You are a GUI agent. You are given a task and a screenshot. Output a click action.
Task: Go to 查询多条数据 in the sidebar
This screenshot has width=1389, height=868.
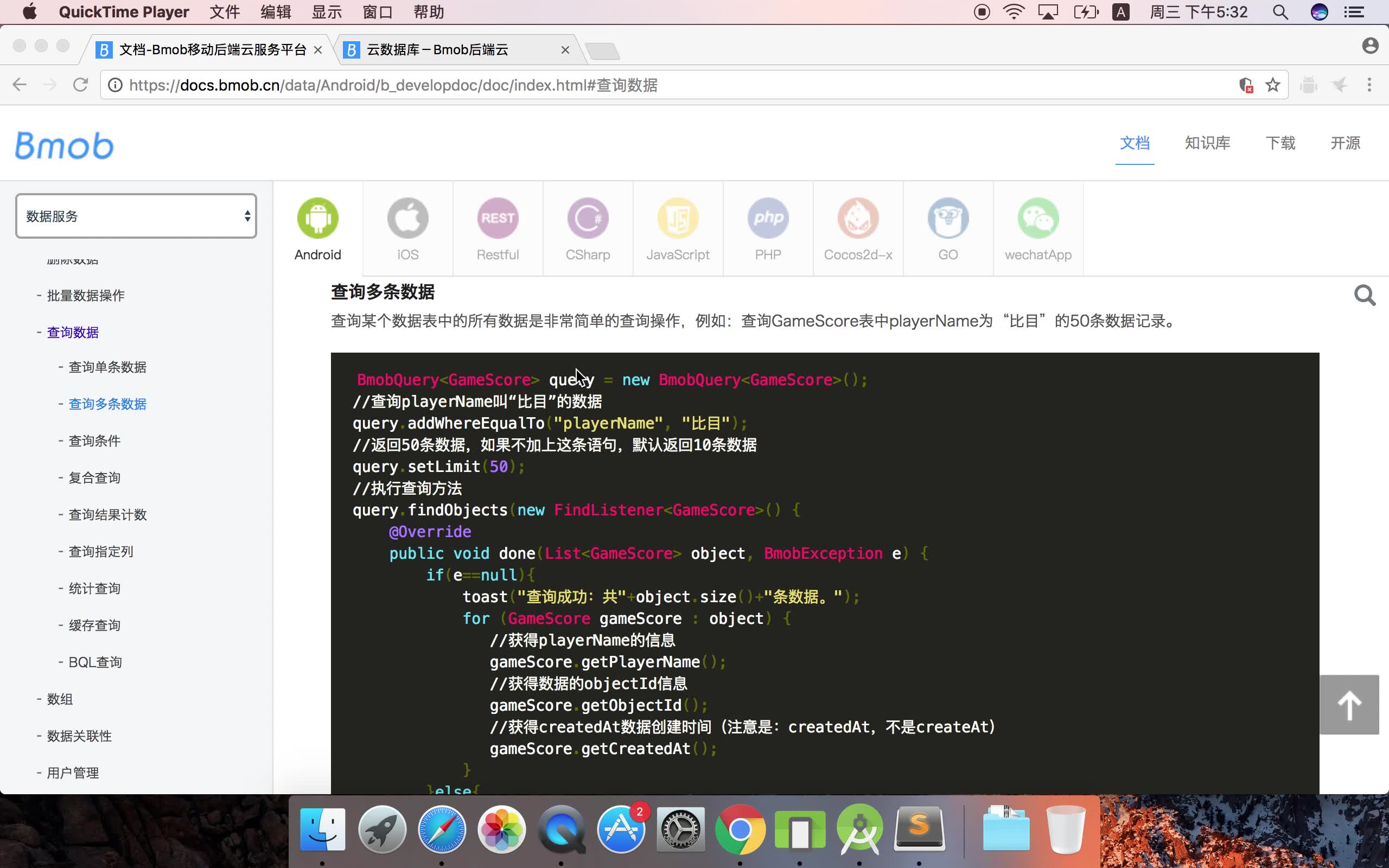pyautogui.click(x=107, y=404)
